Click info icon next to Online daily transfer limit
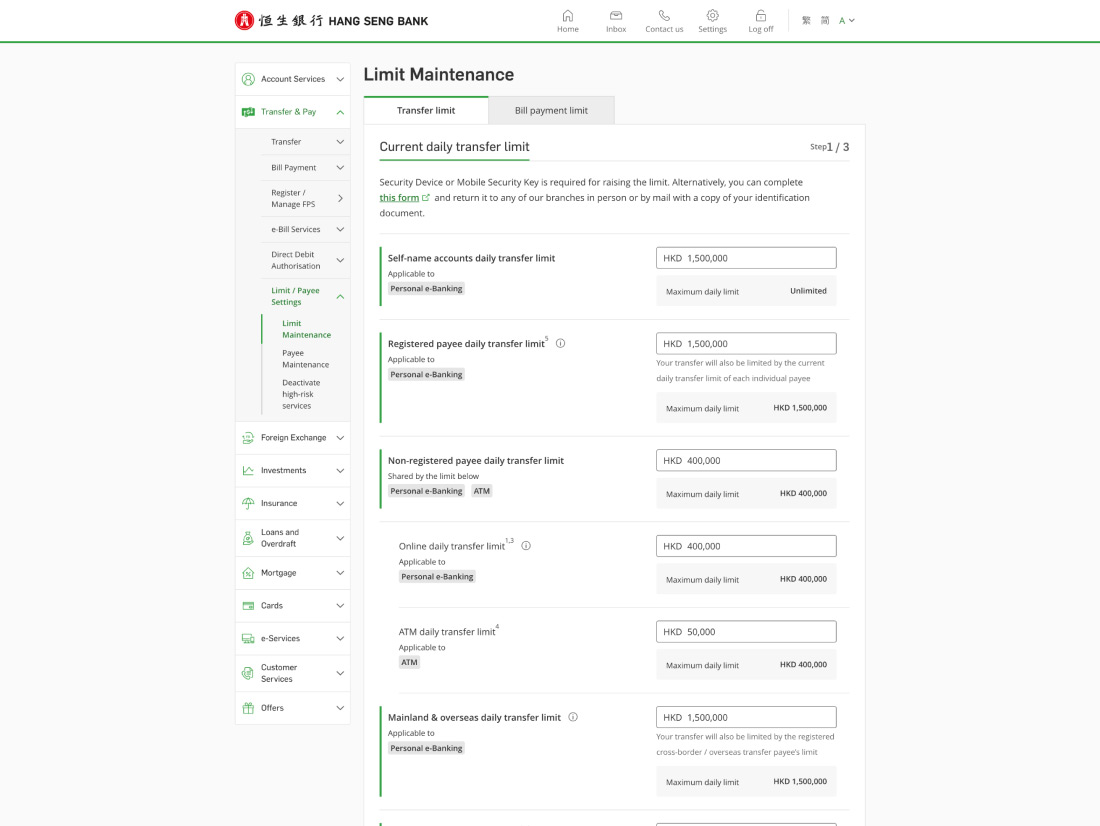 [x=526, y=546]
